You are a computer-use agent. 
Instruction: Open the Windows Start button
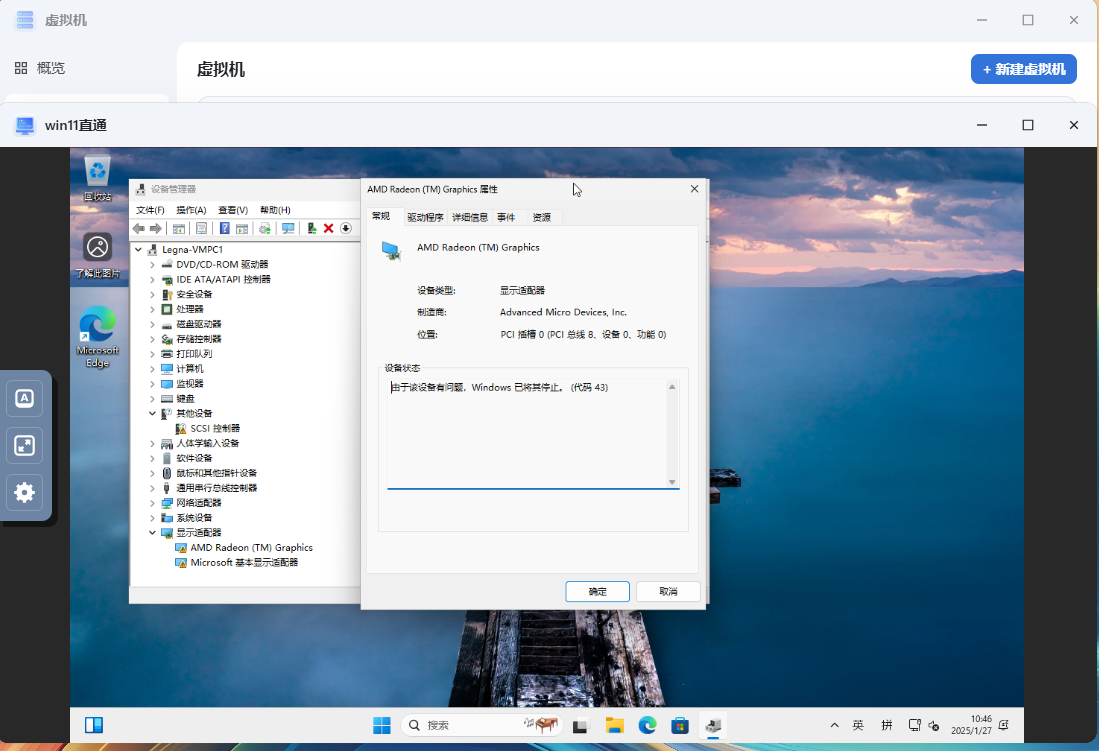tap(382, 725)
